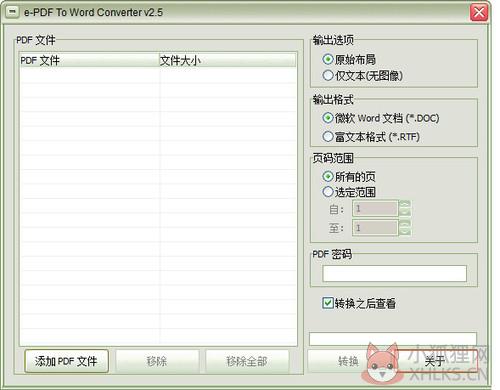Click the PDF 密码 input field
This screenshot has width=500, height=390.
[x=395, y=273]
